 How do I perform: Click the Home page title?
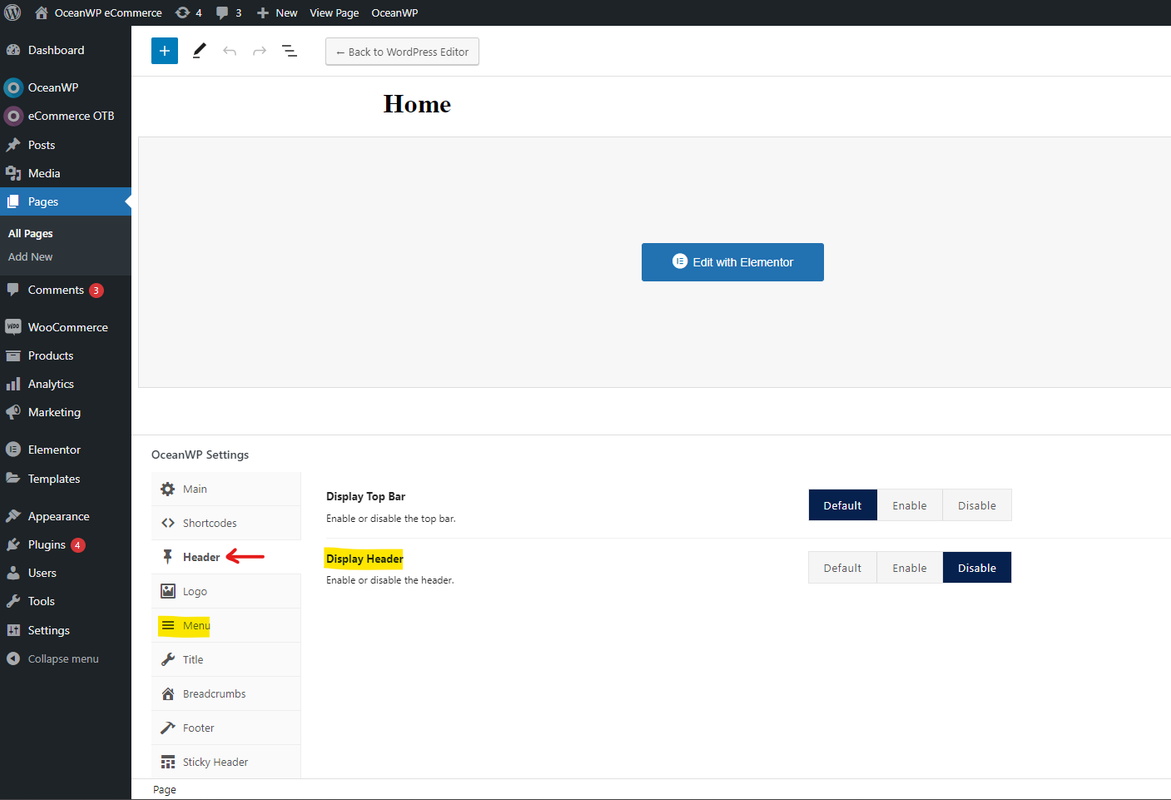(x=417, y=104)
